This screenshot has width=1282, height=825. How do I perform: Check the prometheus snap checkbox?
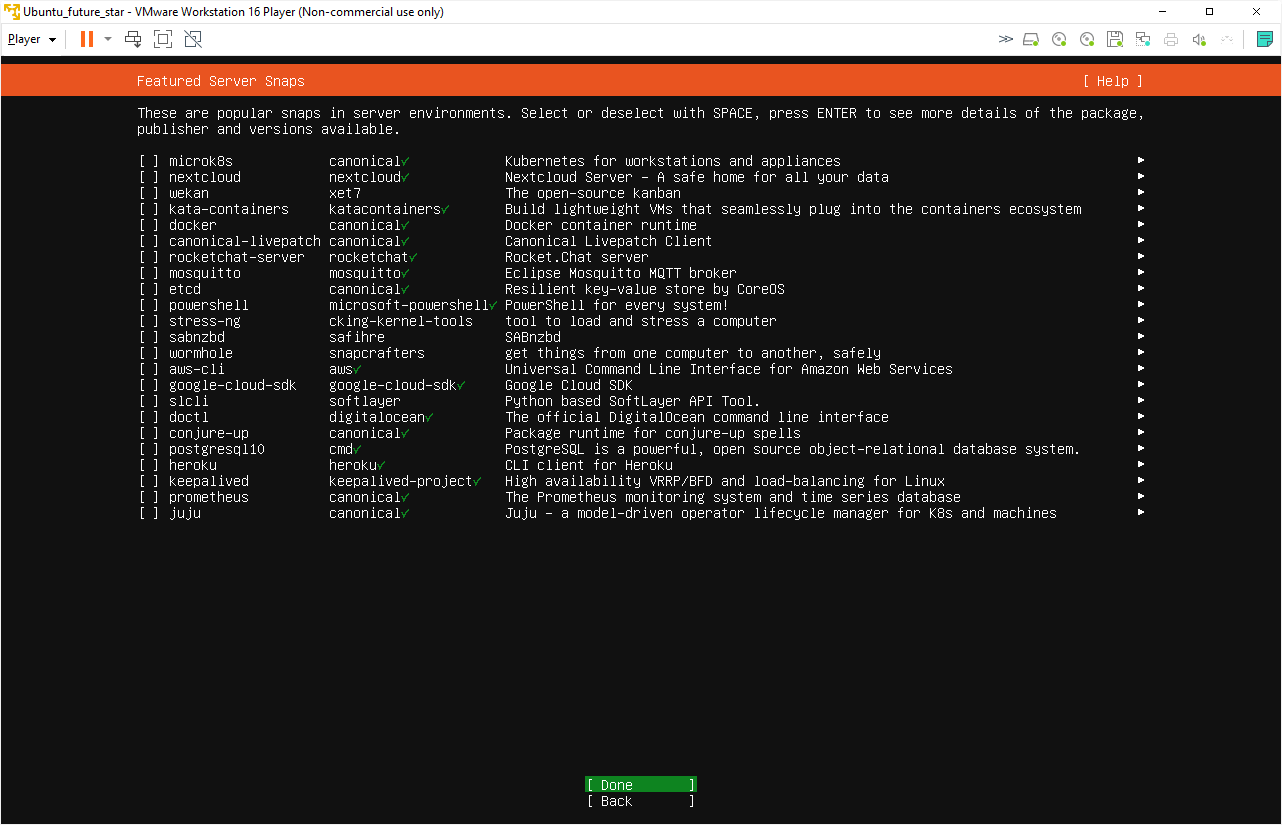click(x=149, y=497)
